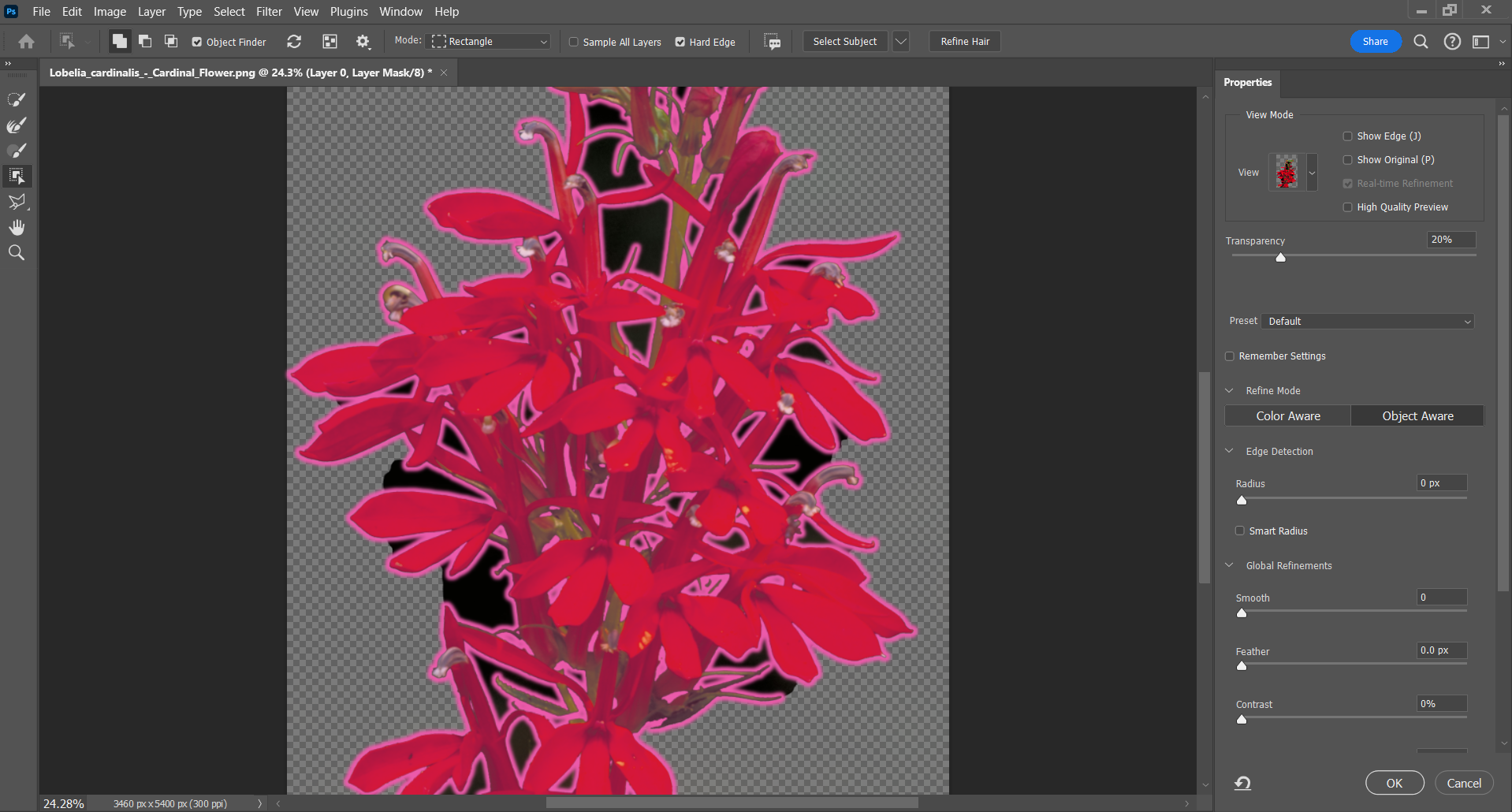Reset the workspace with undo arrow icon
Viewport: 1512px width, 812px height.
click(x=1242, y=783)
